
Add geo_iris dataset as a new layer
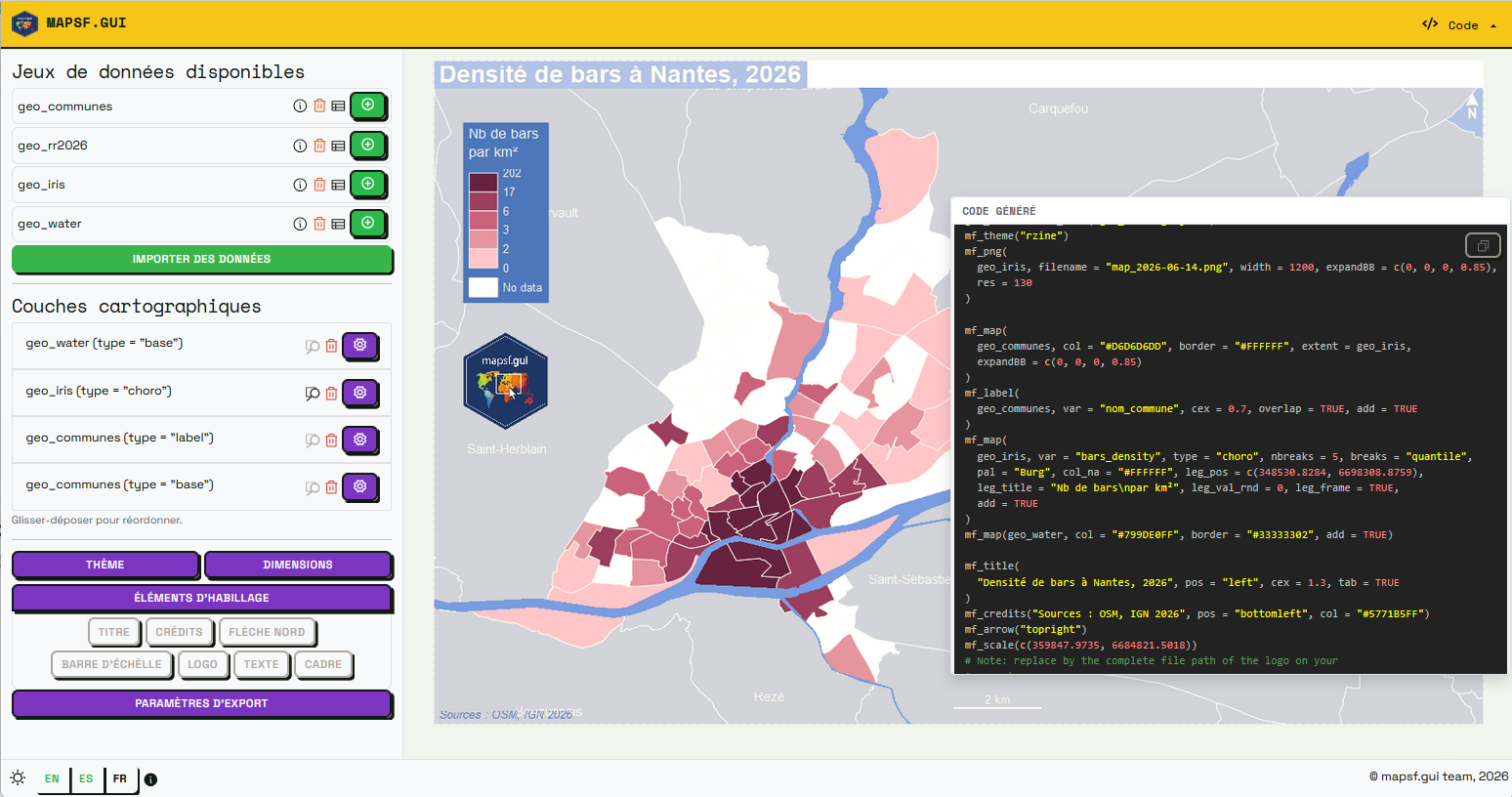click(368, 183)
